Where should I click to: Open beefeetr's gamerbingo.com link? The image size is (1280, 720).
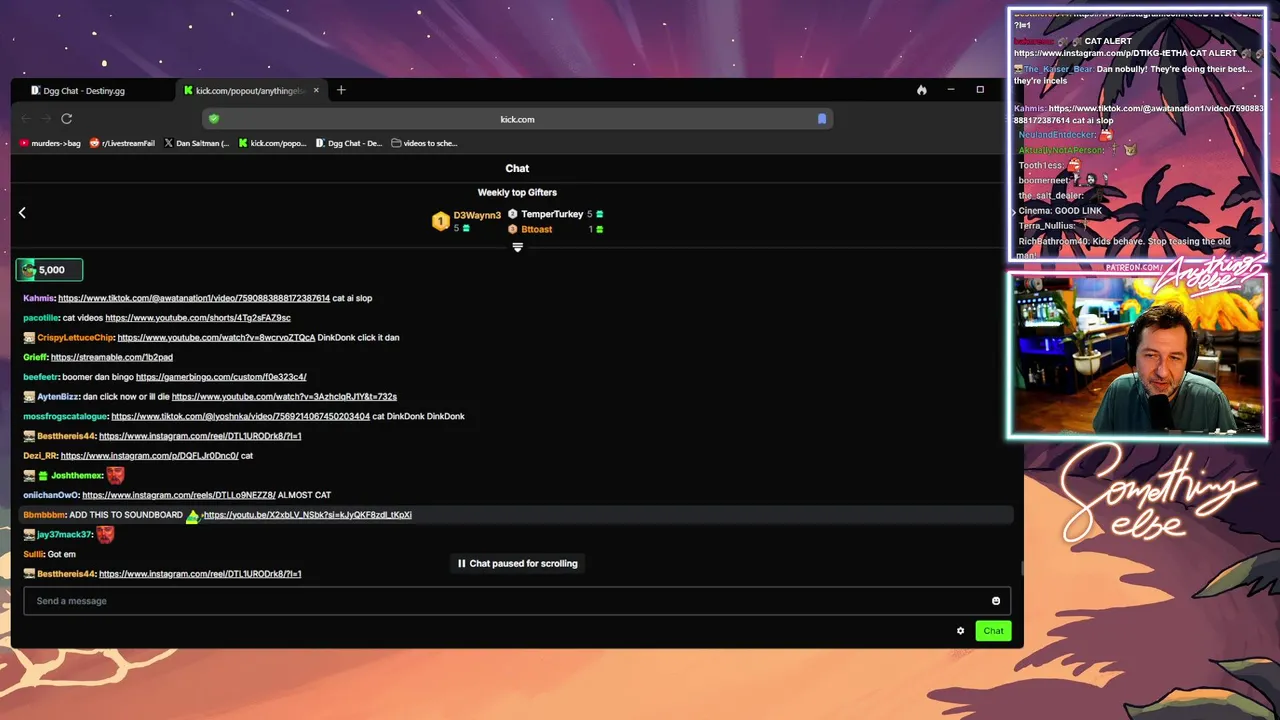pos(221,377)
